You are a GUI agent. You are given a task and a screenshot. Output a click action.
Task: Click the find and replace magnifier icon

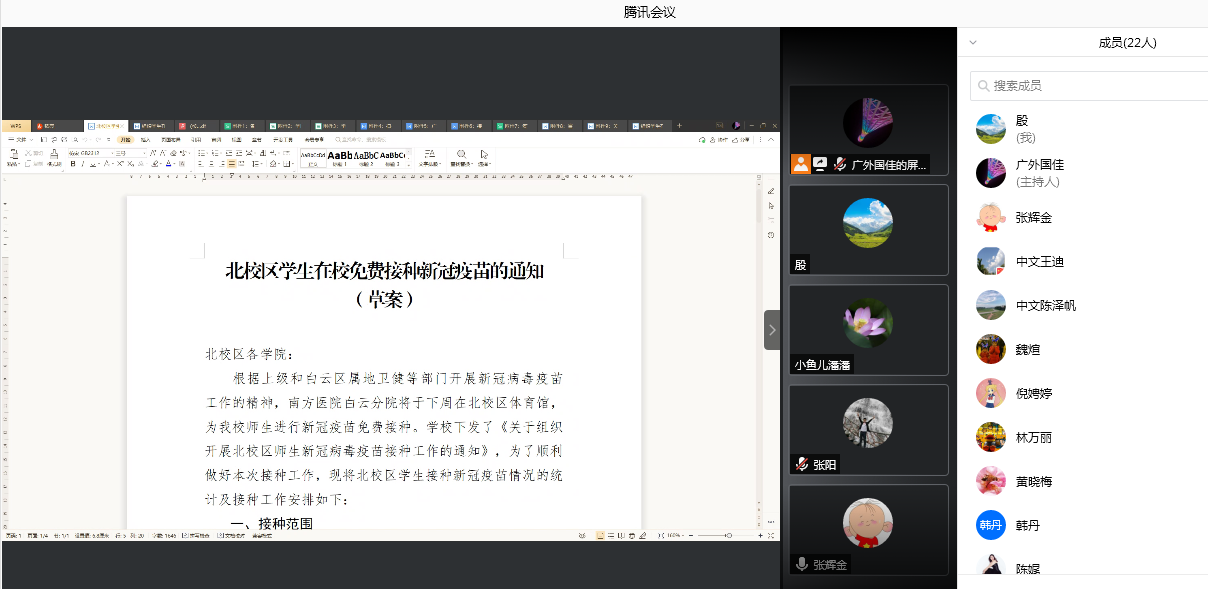tap(461, 155)
